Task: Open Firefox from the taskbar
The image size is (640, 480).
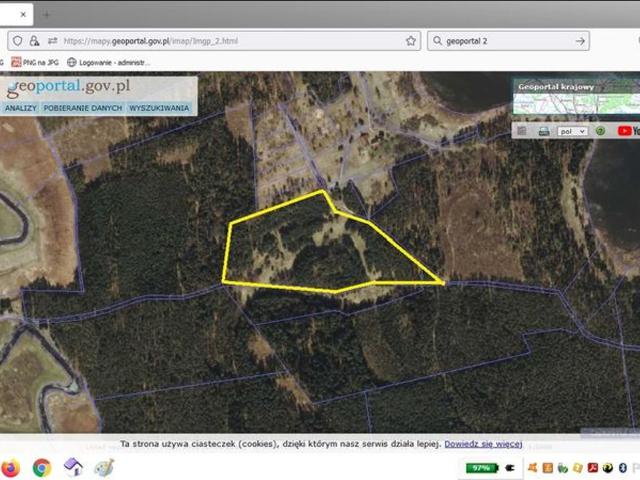Action: (10, 467)
